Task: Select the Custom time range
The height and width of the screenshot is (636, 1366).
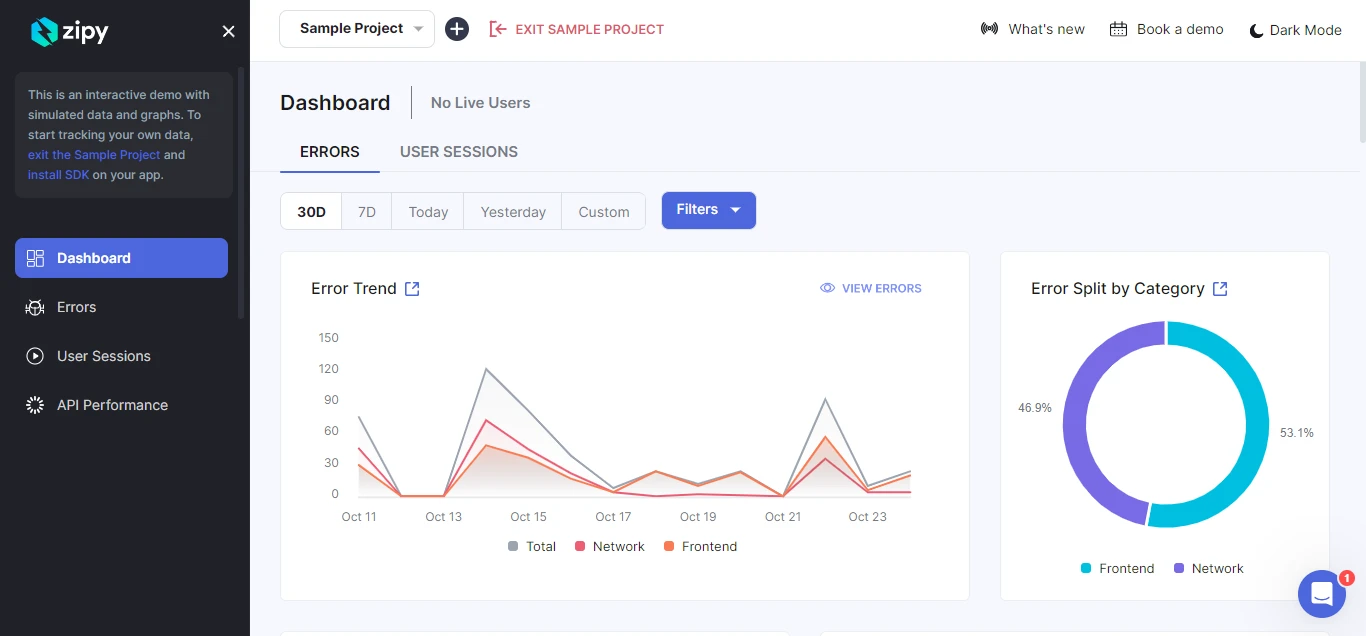Action: tap(604, 211)
